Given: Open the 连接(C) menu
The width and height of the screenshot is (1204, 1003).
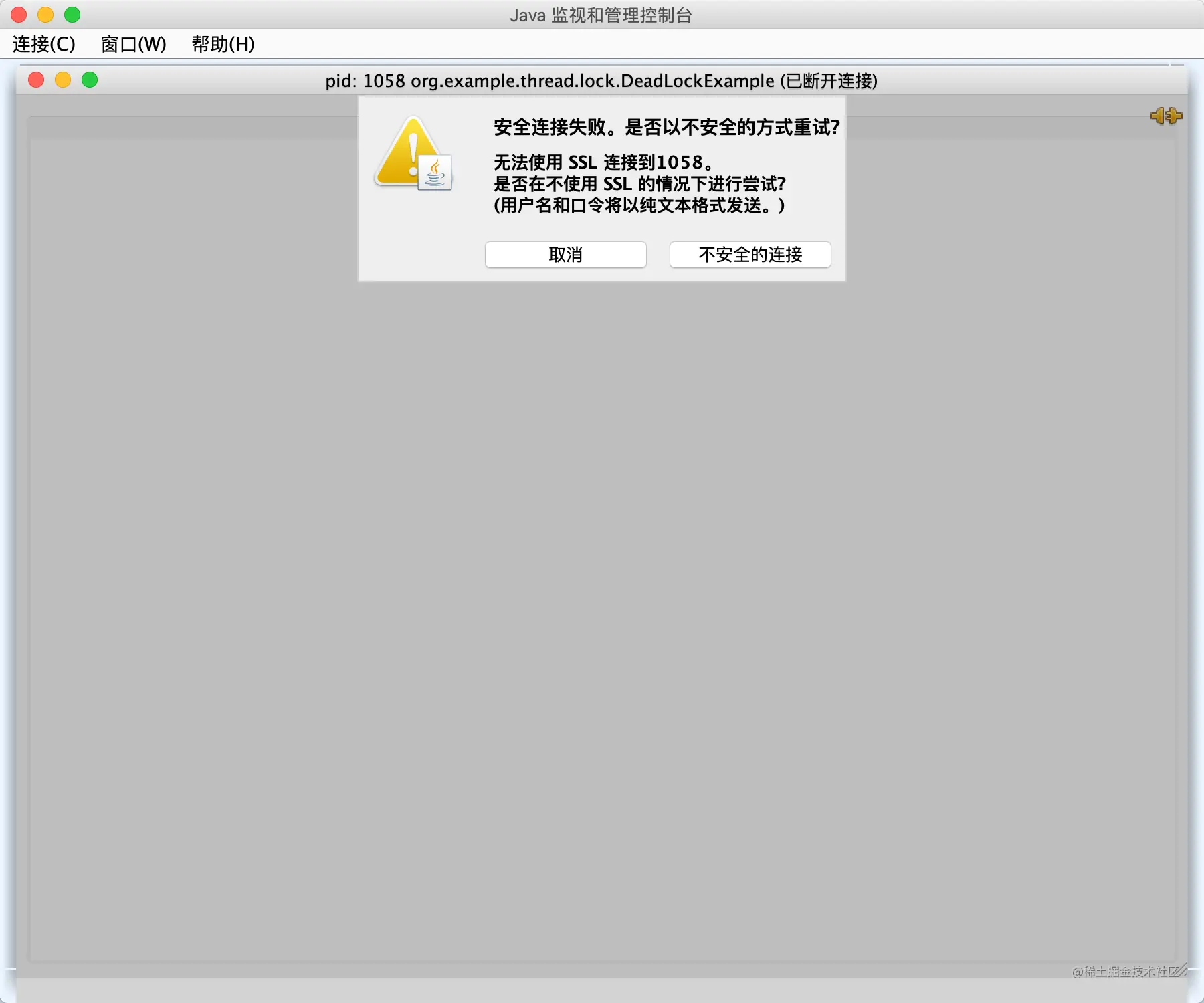Looking at the screenshot, I should [x=43, y=44].
